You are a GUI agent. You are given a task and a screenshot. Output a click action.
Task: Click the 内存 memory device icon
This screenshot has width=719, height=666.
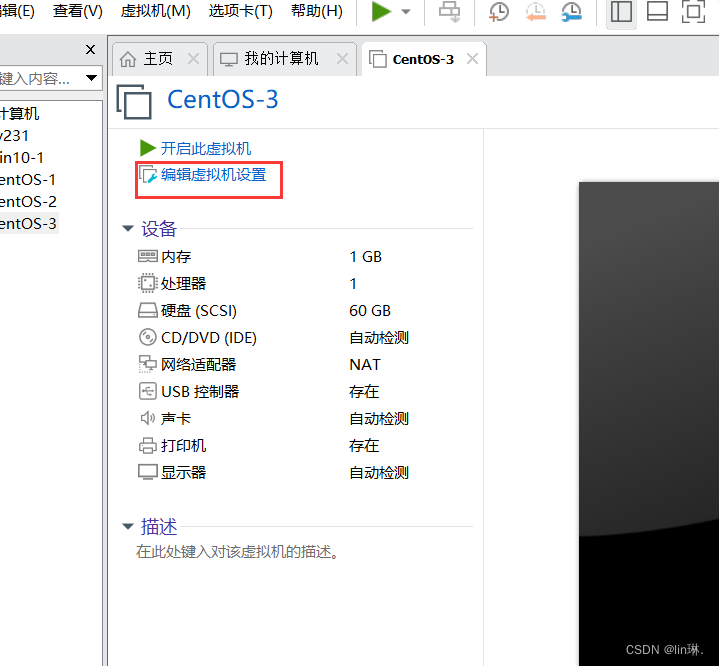pyautogui.click(x=148, y=256)
